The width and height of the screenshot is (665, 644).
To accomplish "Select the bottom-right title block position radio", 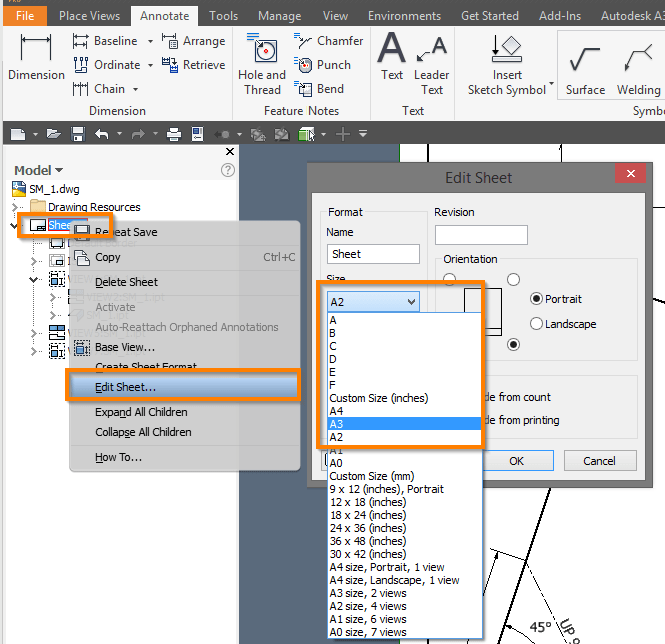I will [513, 344].
